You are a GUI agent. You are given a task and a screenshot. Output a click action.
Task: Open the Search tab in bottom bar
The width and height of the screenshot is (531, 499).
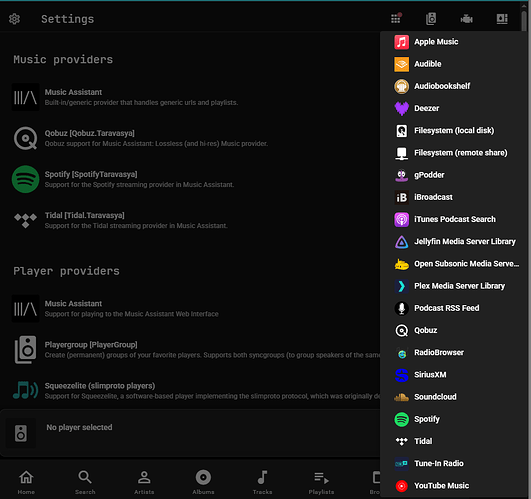point(85,482)
